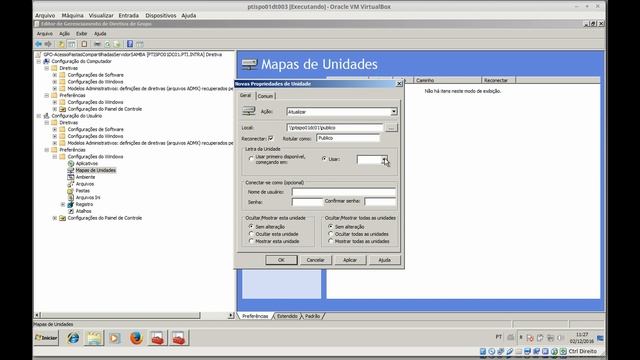Click the Nome de usuário input field
Screen dimensions: 640x360
pos(344,192)
